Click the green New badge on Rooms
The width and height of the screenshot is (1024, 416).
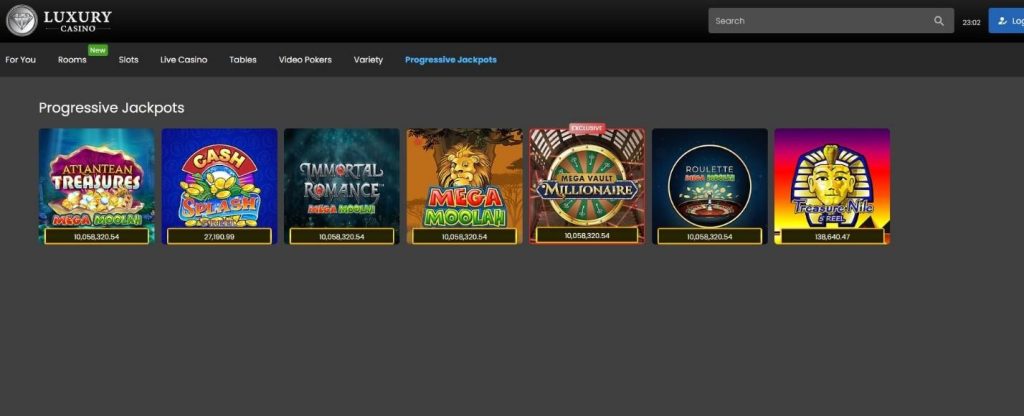98,50
